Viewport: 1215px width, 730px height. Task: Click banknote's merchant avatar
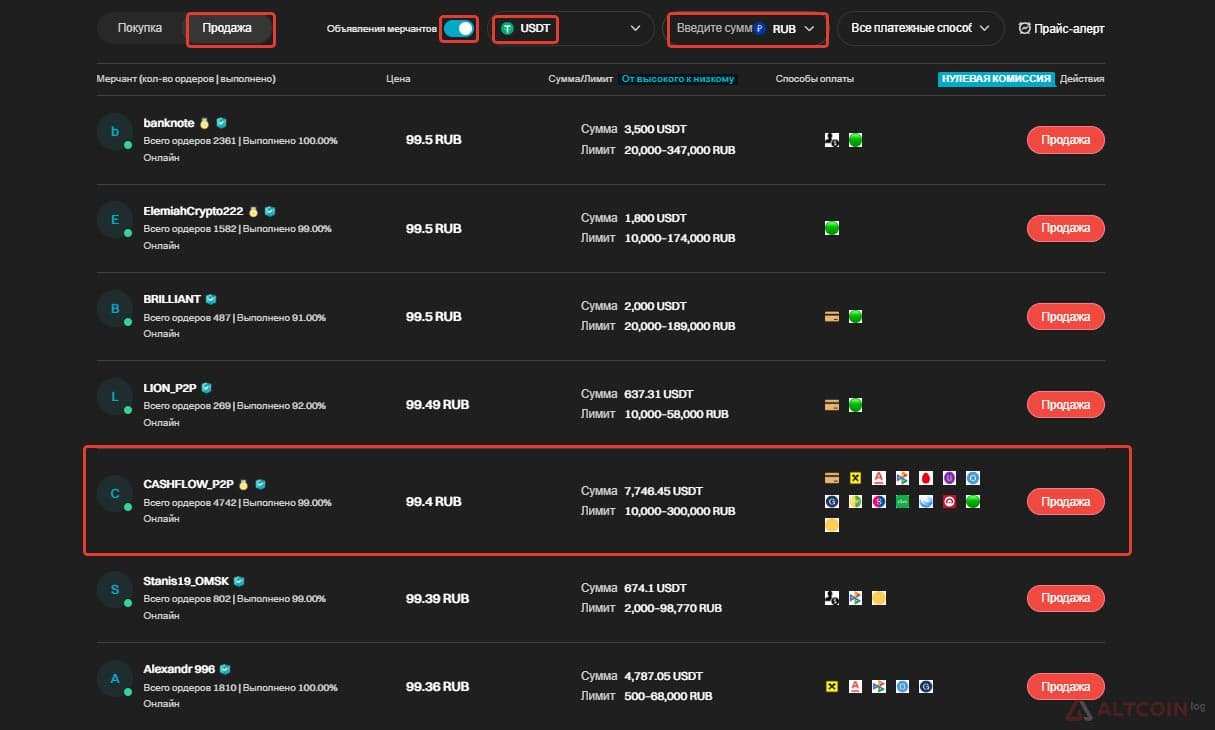click(115, 132)
